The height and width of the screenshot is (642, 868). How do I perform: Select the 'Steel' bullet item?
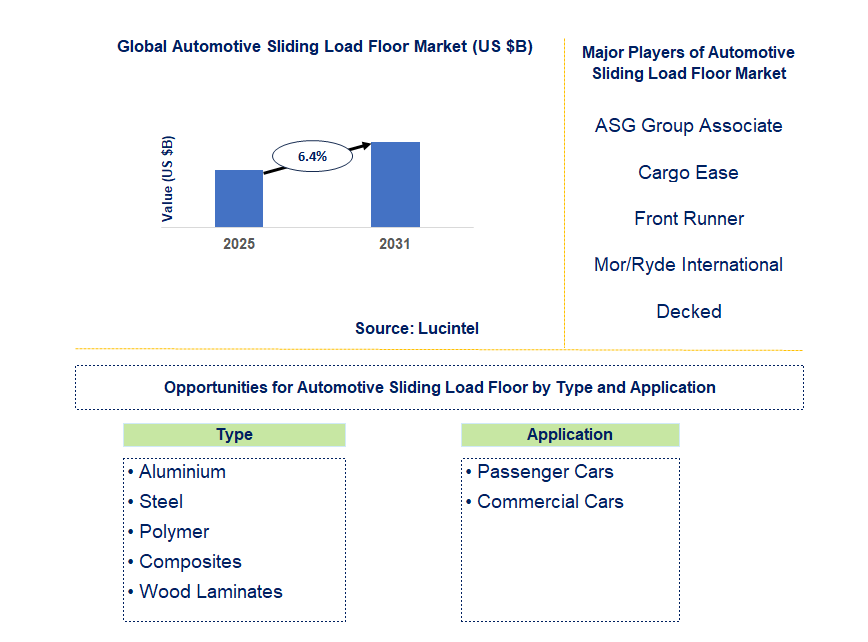155,502
